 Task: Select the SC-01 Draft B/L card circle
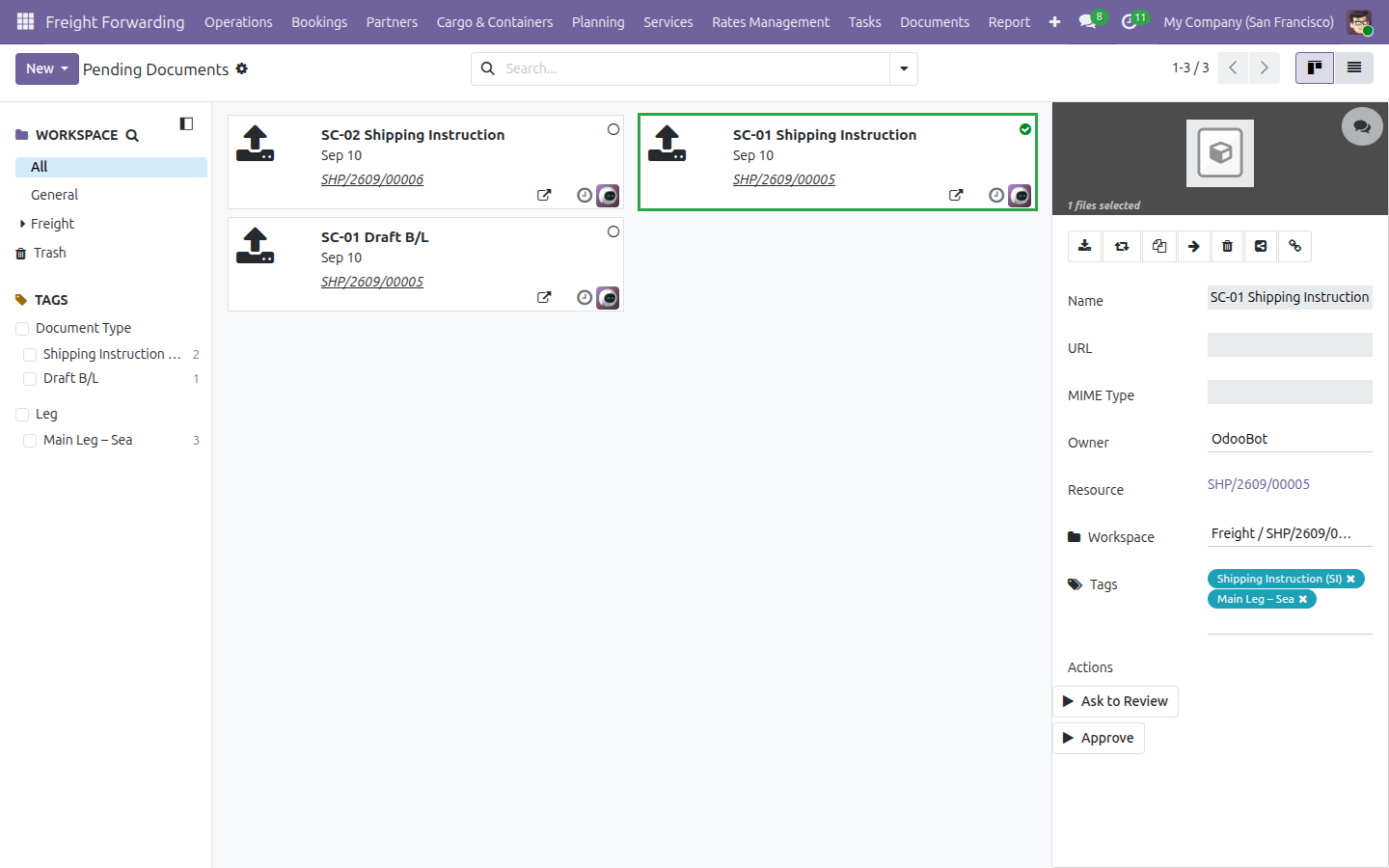[x=613, y=231]
